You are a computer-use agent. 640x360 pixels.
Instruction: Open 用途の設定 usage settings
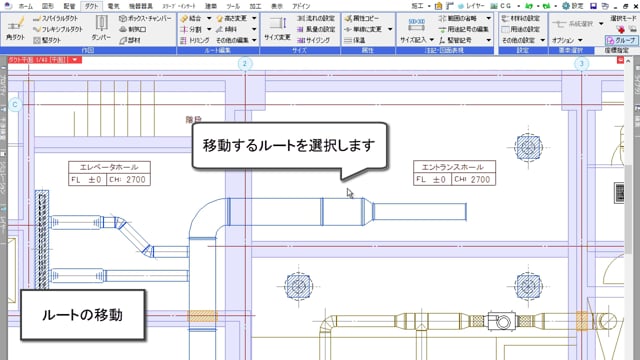pos(521,29)
